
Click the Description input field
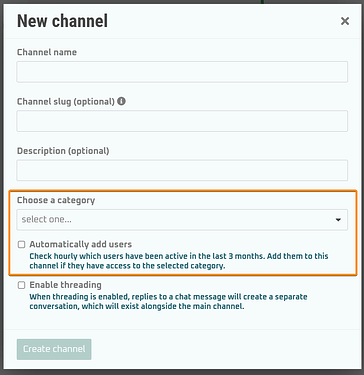click(182, 170)
